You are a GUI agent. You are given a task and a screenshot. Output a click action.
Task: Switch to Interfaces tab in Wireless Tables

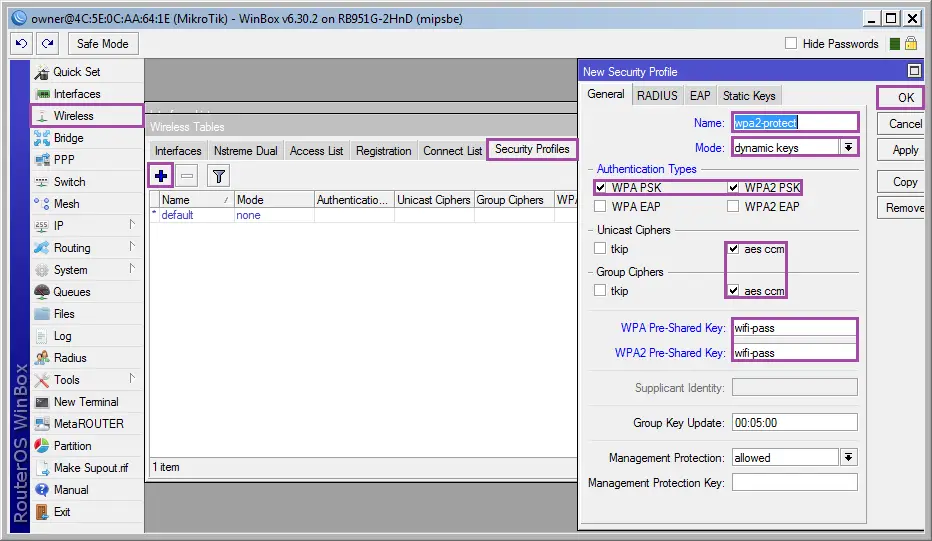178,151
